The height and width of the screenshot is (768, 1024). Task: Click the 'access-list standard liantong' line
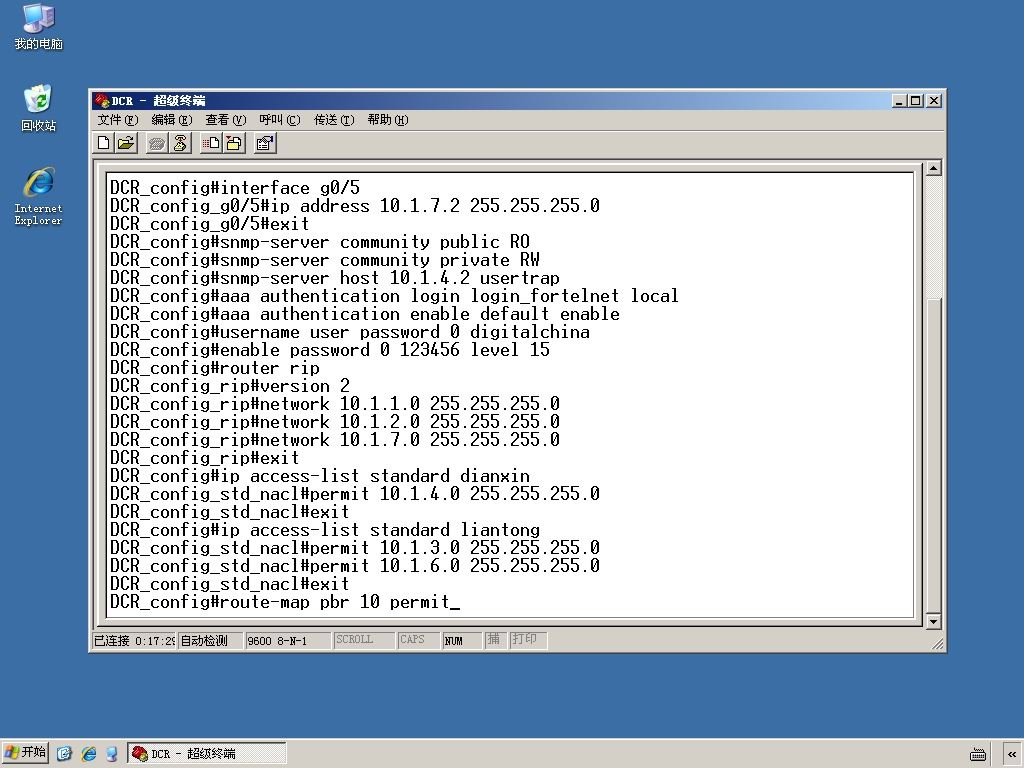pos(325,530)
